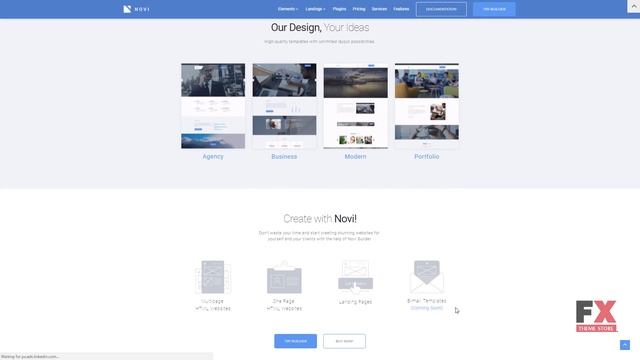The image size is (640, 360).
Task: Click the Try Builder button in header
Action: point(494,9)
